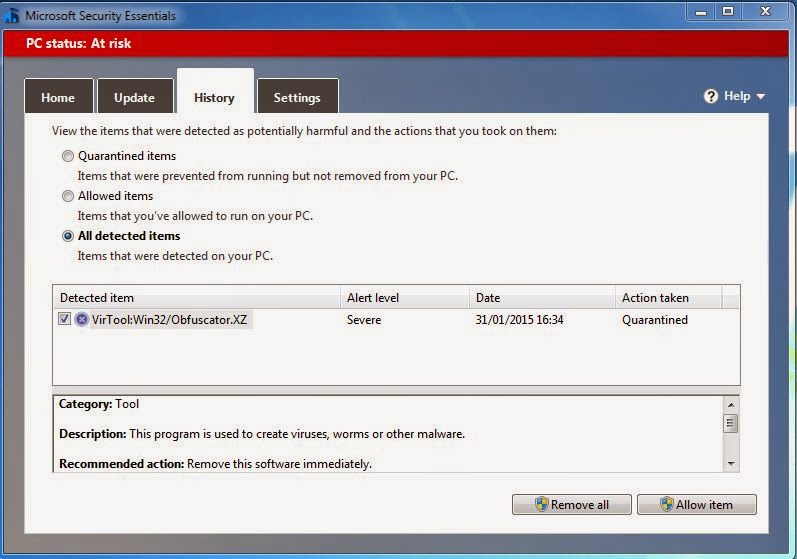This screenshot has height=559, width=797.
Task: Open the Help menu label
Action: (737, 96)
